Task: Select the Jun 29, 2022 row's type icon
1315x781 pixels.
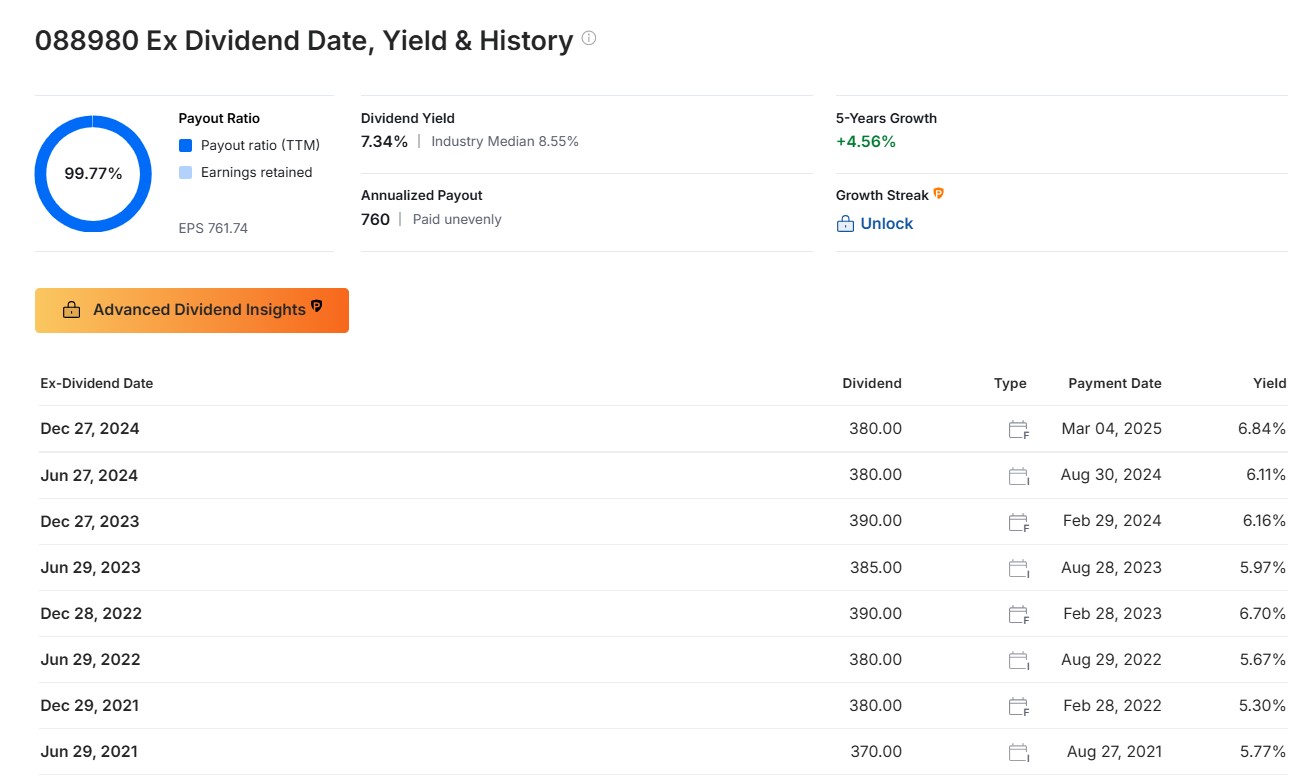Action: [x=1018, y=659]
